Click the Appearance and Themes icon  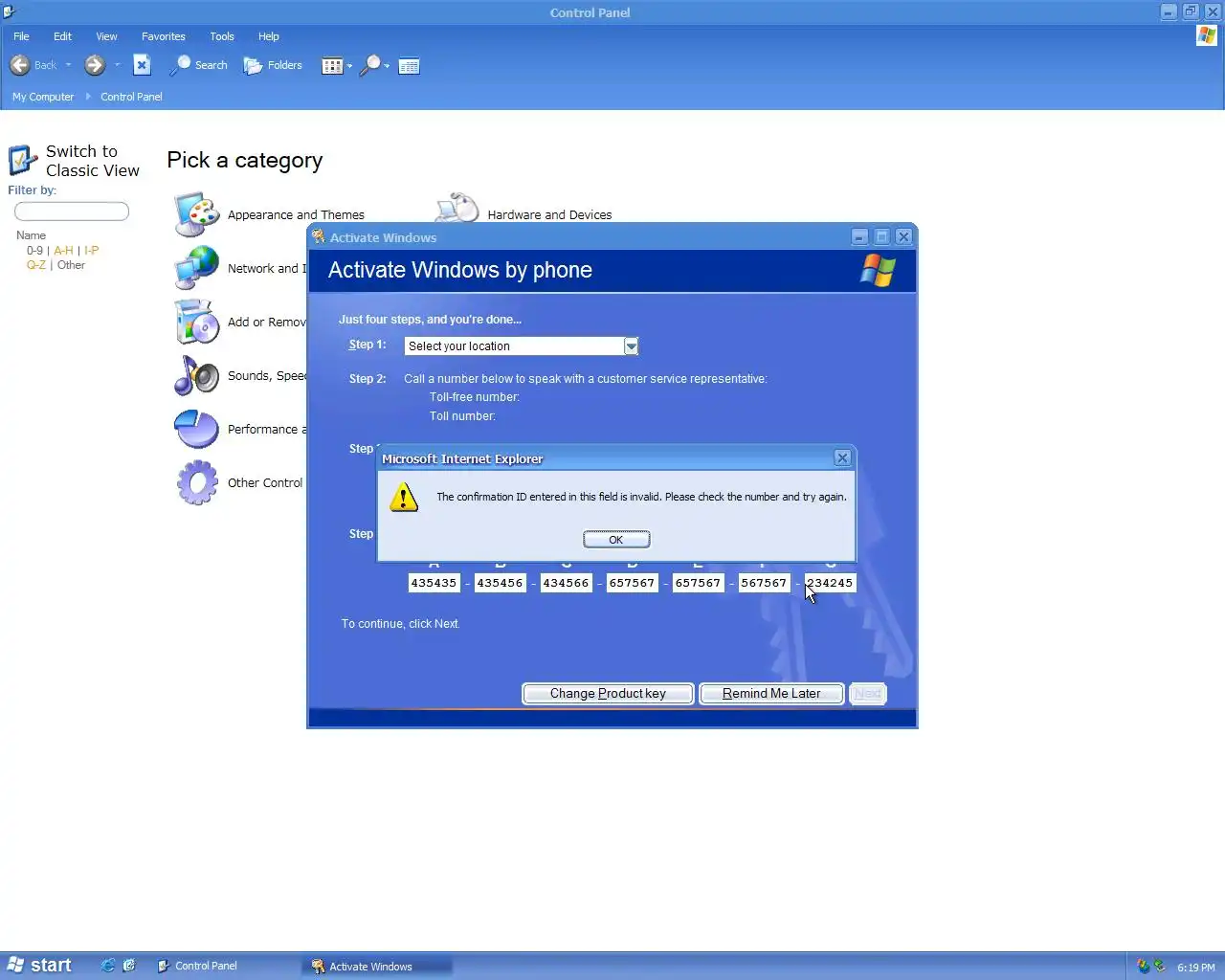pos(197,214)
